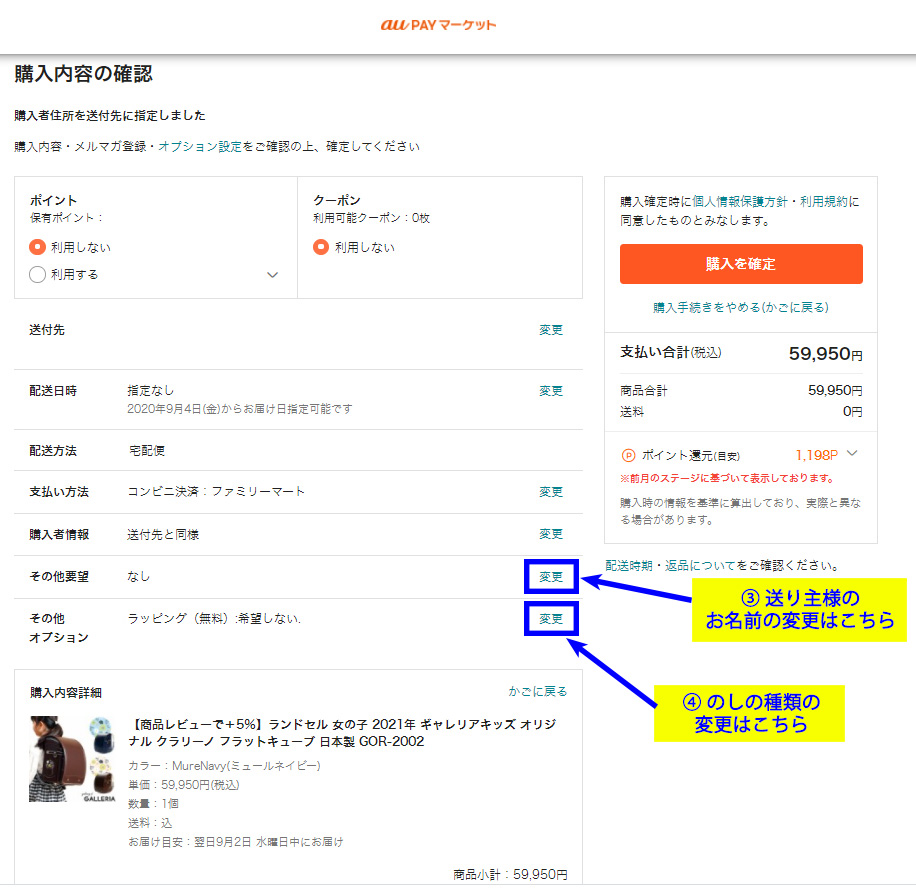Click the au PAY マーケット logo
The height and width of the screenshot is (890, 916).
tap(438, 25)
